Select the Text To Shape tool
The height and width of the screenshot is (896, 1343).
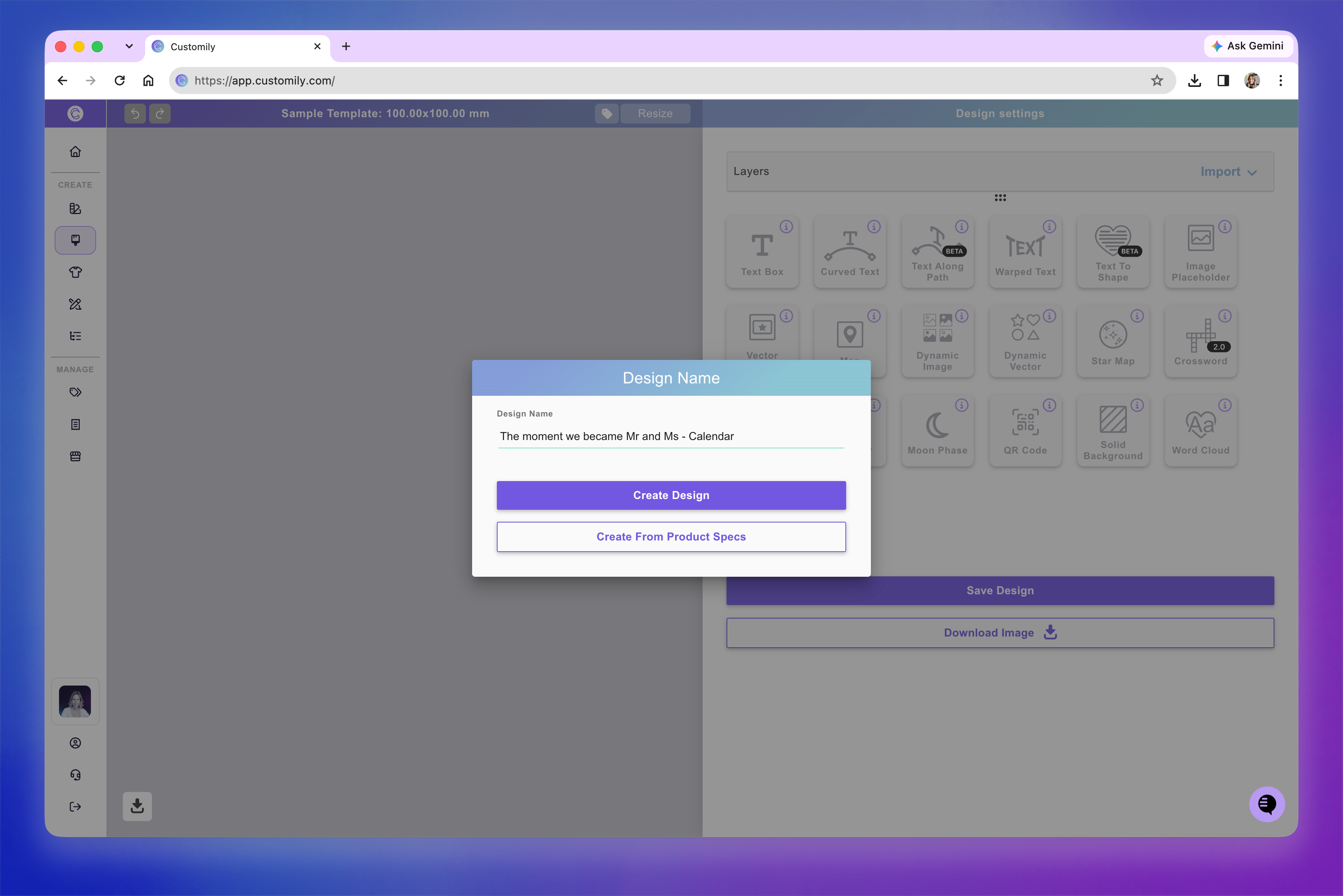pyautogui.click(x=1113, y=252)
